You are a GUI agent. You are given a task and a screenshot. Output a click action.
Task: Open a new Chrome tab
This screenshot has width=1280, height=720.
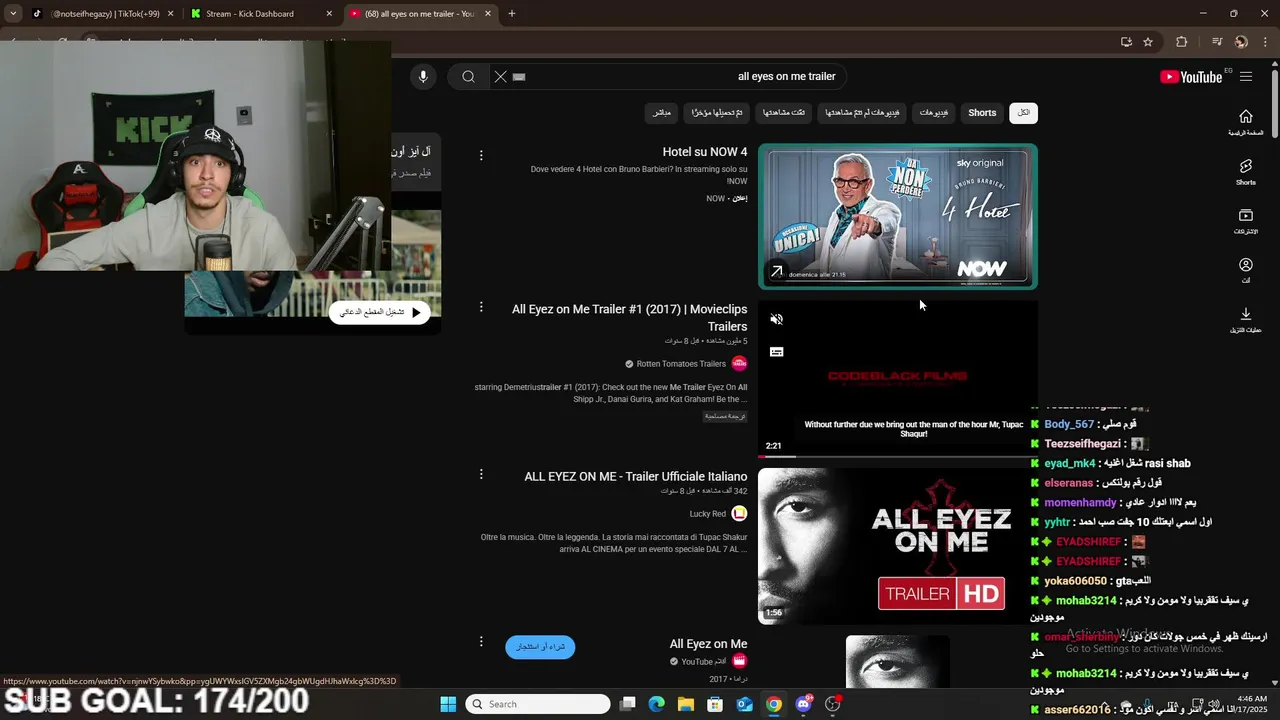[512, 14]
